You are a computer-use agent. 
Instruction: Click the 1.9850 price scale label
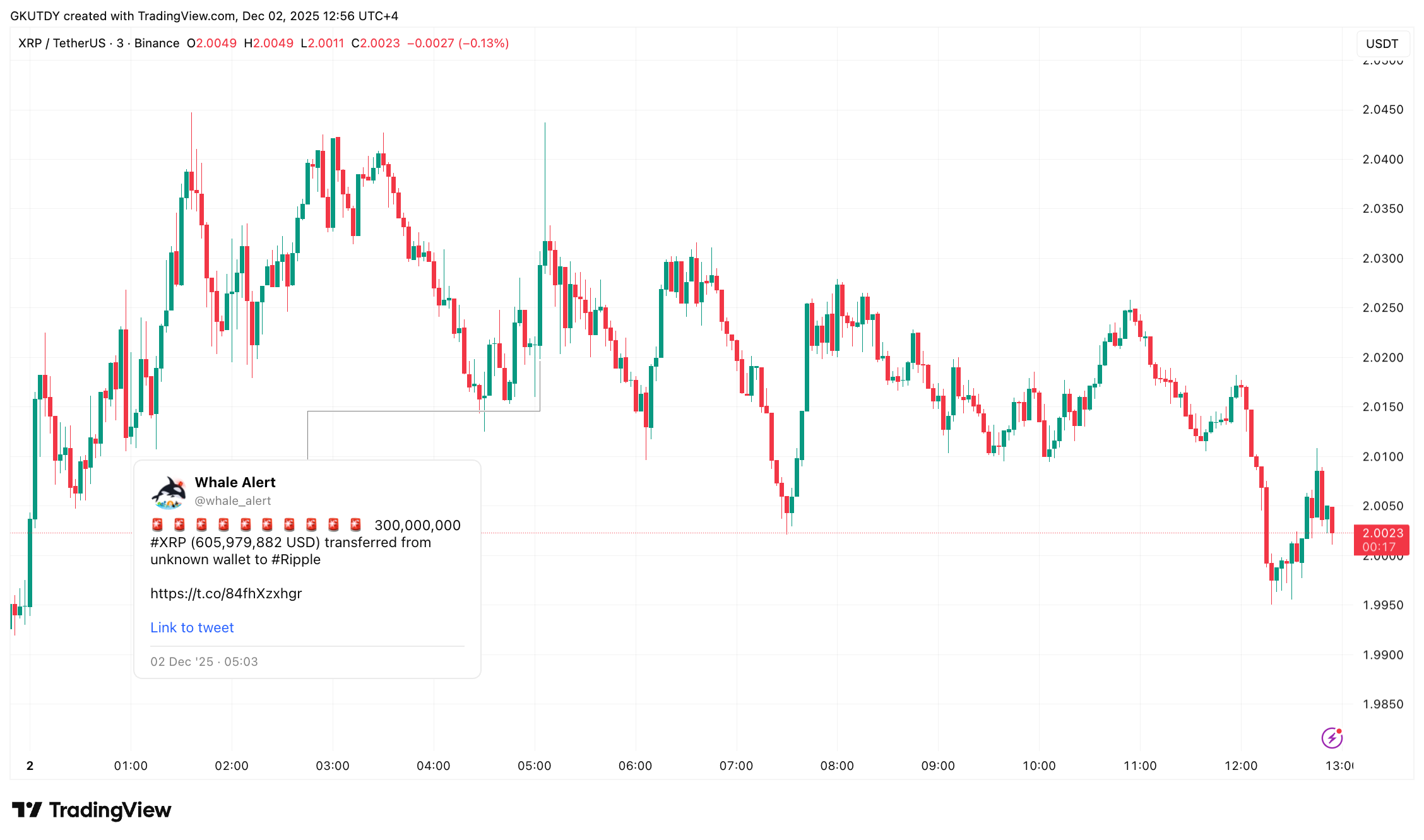coord(1382,704)
